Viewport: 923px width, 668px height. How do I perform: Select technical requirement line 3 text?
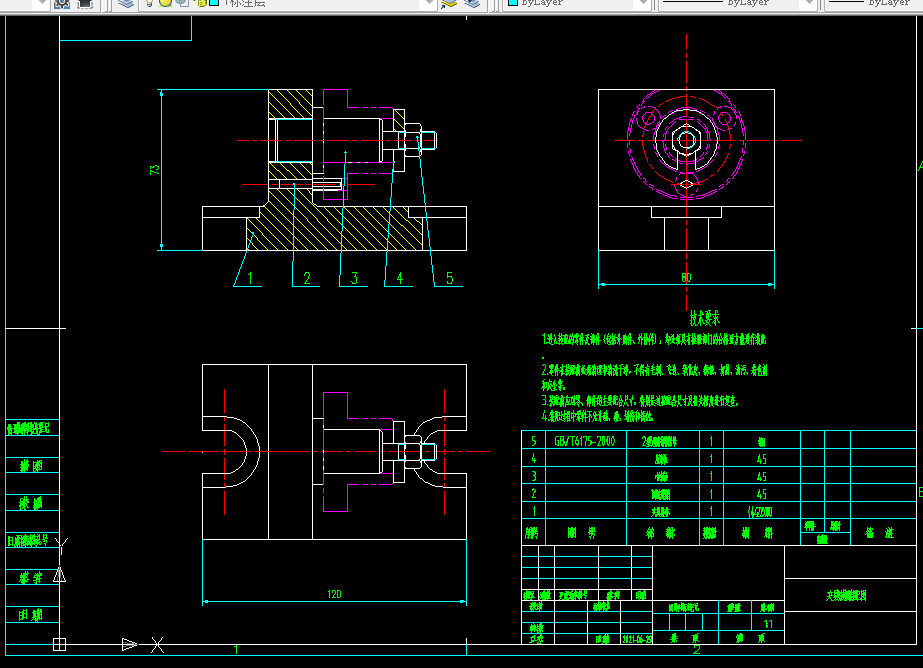coord(639,401)
